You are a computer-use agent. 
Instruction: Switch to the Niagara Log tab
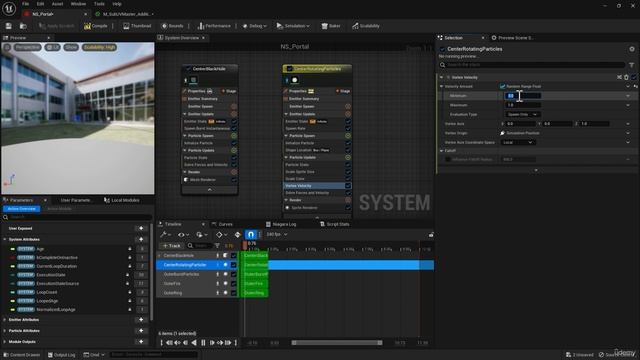tap(281, 224)
